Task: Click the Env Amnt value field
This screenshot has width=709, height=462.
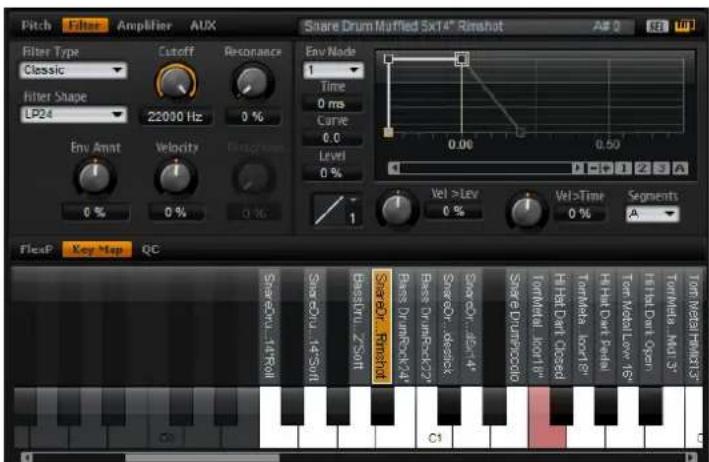Action: click(95, 212)
